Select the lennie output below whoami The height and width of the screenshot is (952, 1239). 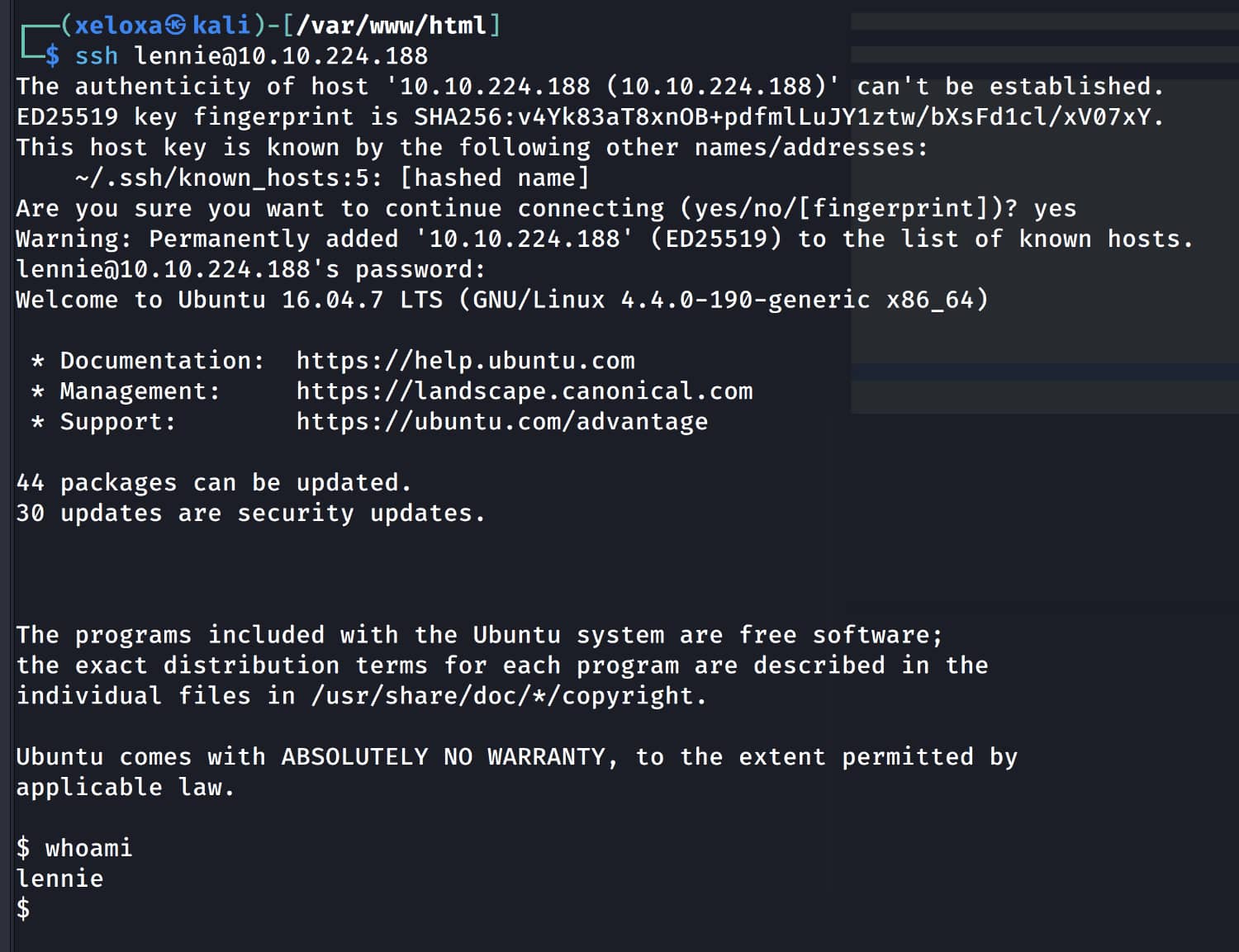click(59, 879)
